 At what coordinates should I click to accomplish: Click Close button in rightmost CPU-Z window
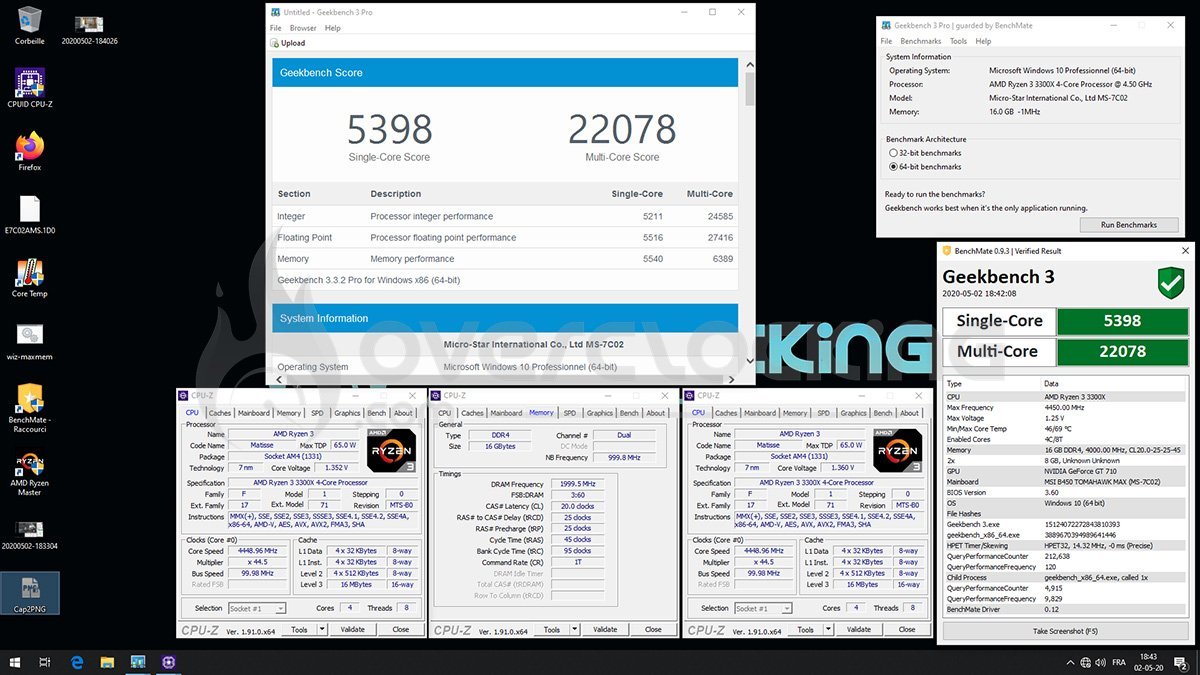(x=907, y=630)
